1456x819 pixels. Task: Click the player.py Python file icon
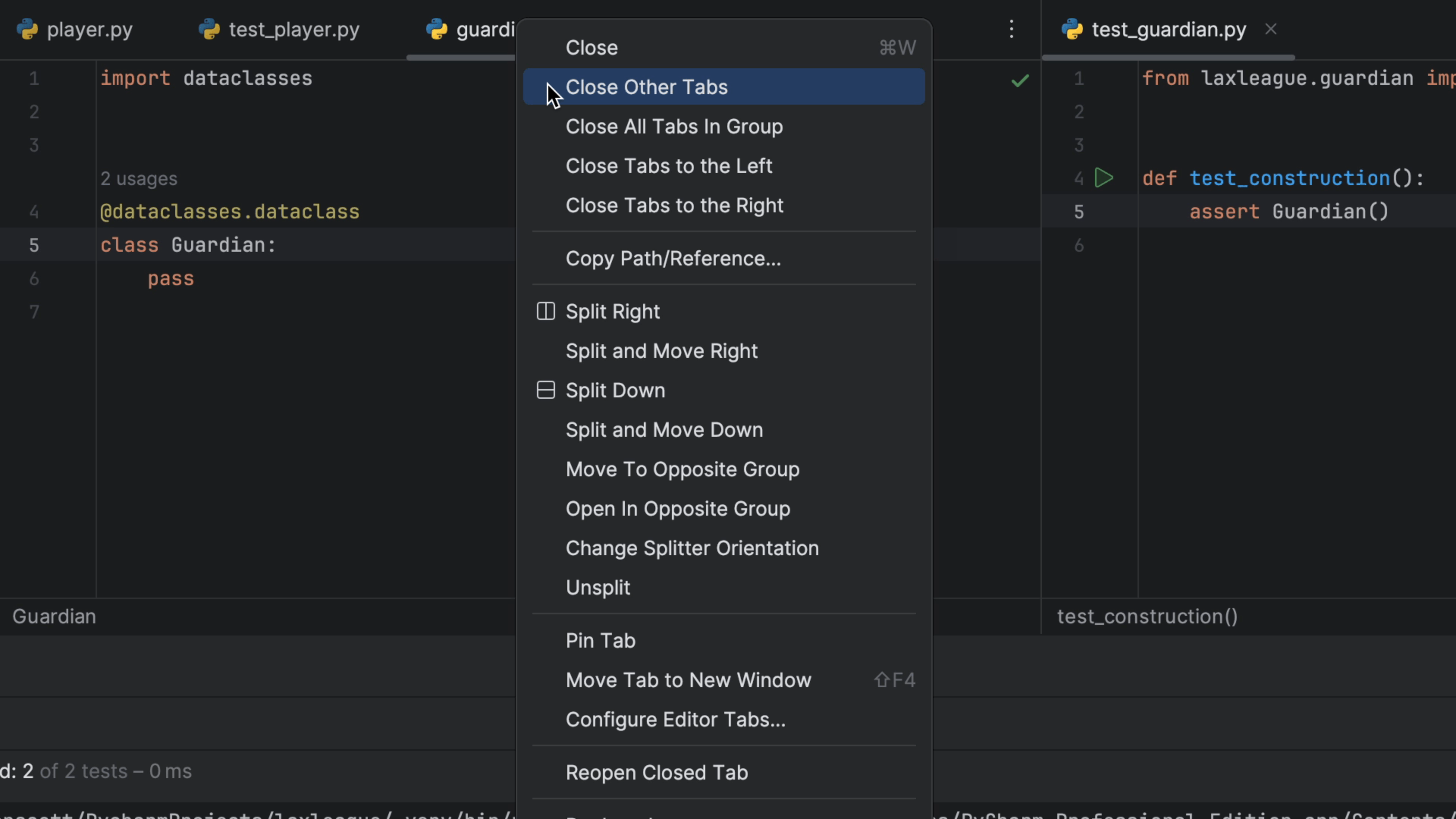pyautogui.click(x=27, y=30)
